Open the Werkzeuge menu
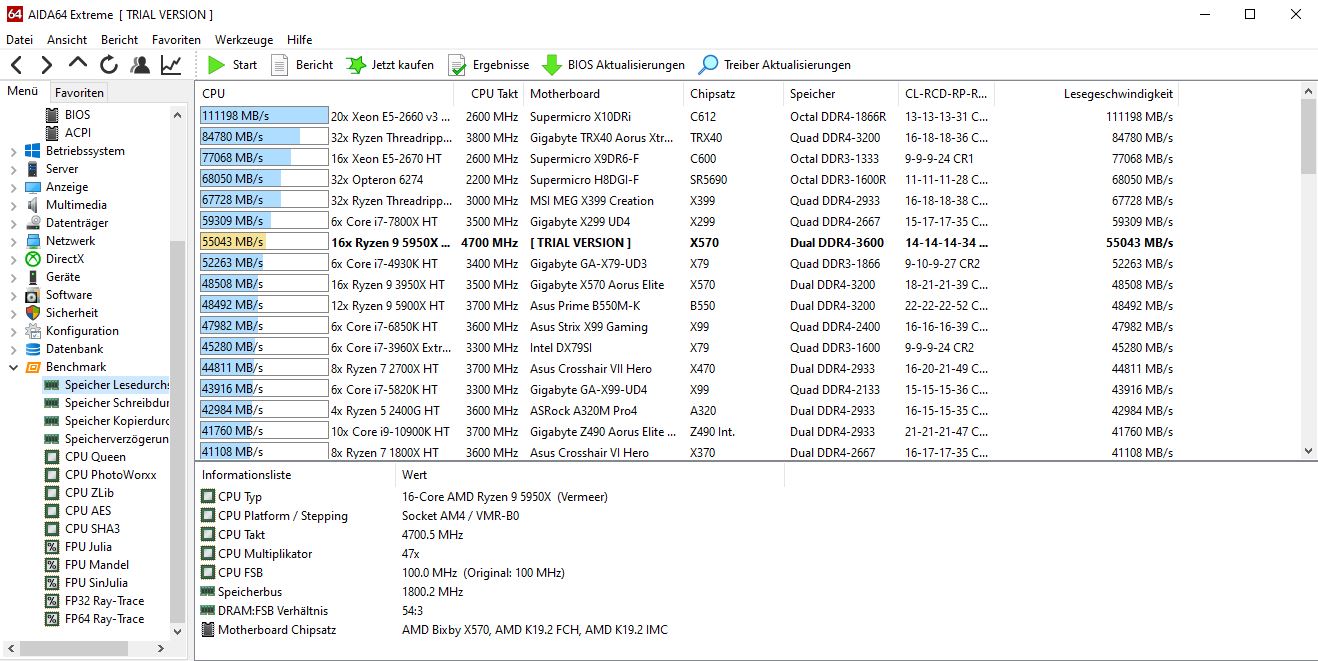 (244, 40)
